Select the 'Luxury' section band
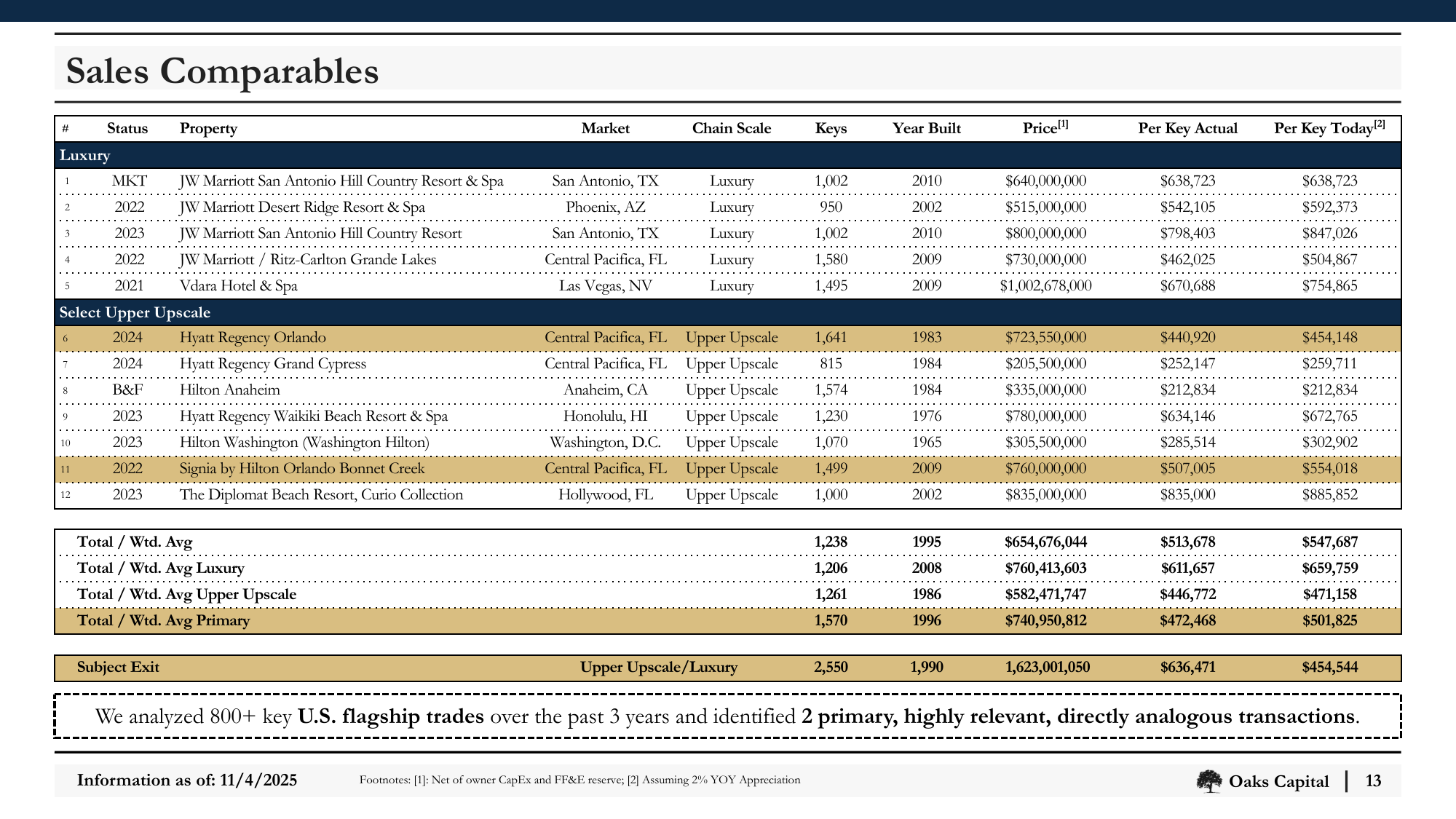 [728, 155]
